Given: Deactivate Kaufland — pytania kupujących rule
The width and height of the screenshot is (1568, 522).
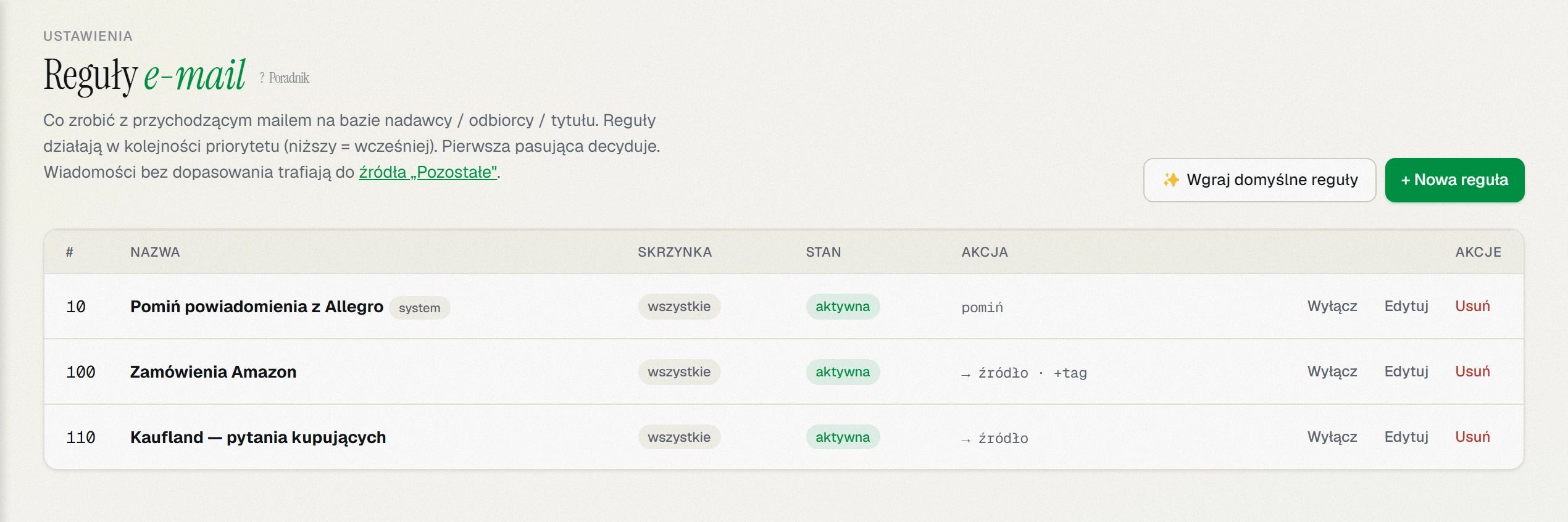Looking at the screenshot, I should click(1332, 437).
